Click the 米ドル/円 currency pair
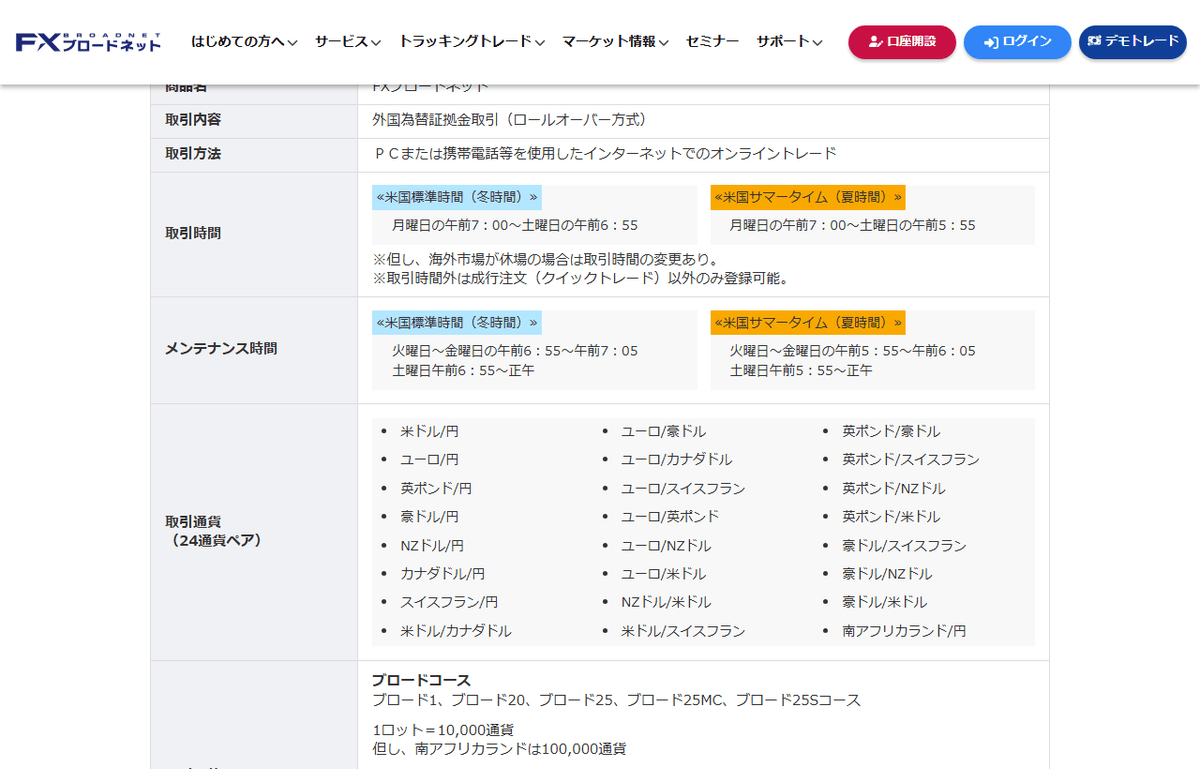1200x769 pixels. (x=430, y=432)
